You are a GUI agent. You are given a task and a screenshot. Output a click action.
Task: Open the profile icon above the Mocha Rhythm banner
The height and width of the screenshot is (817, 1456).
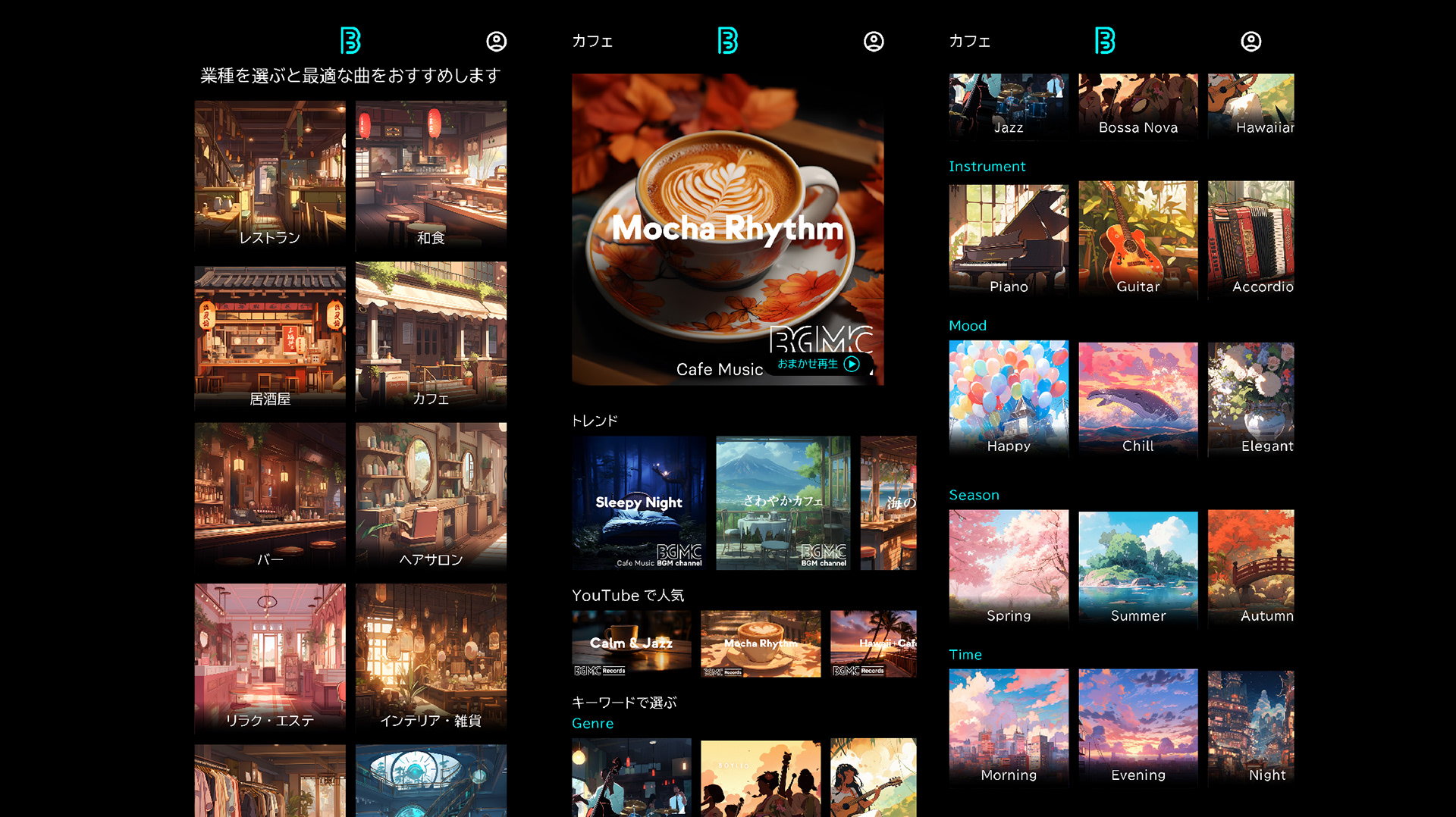click(x=874, y=41)
